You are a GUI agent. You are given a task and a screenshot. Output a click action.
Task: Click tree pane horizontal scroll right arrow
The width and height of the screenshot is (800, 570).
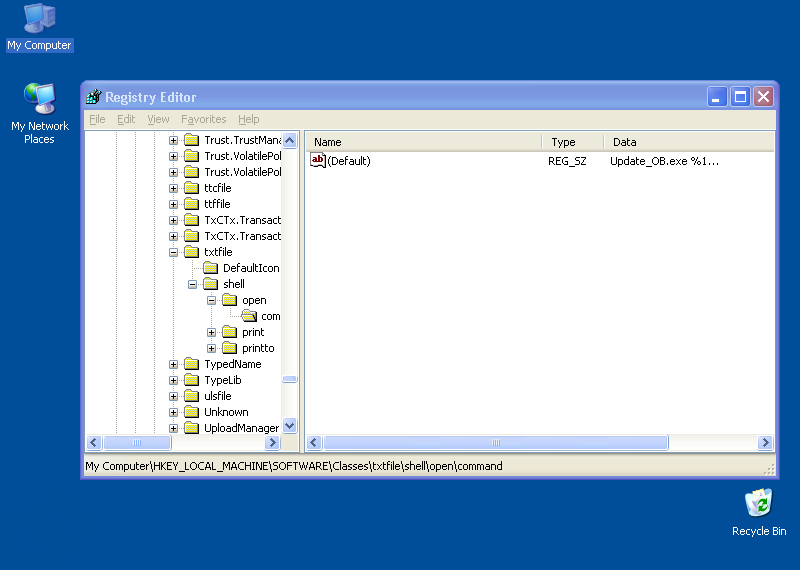pos(272,442)
